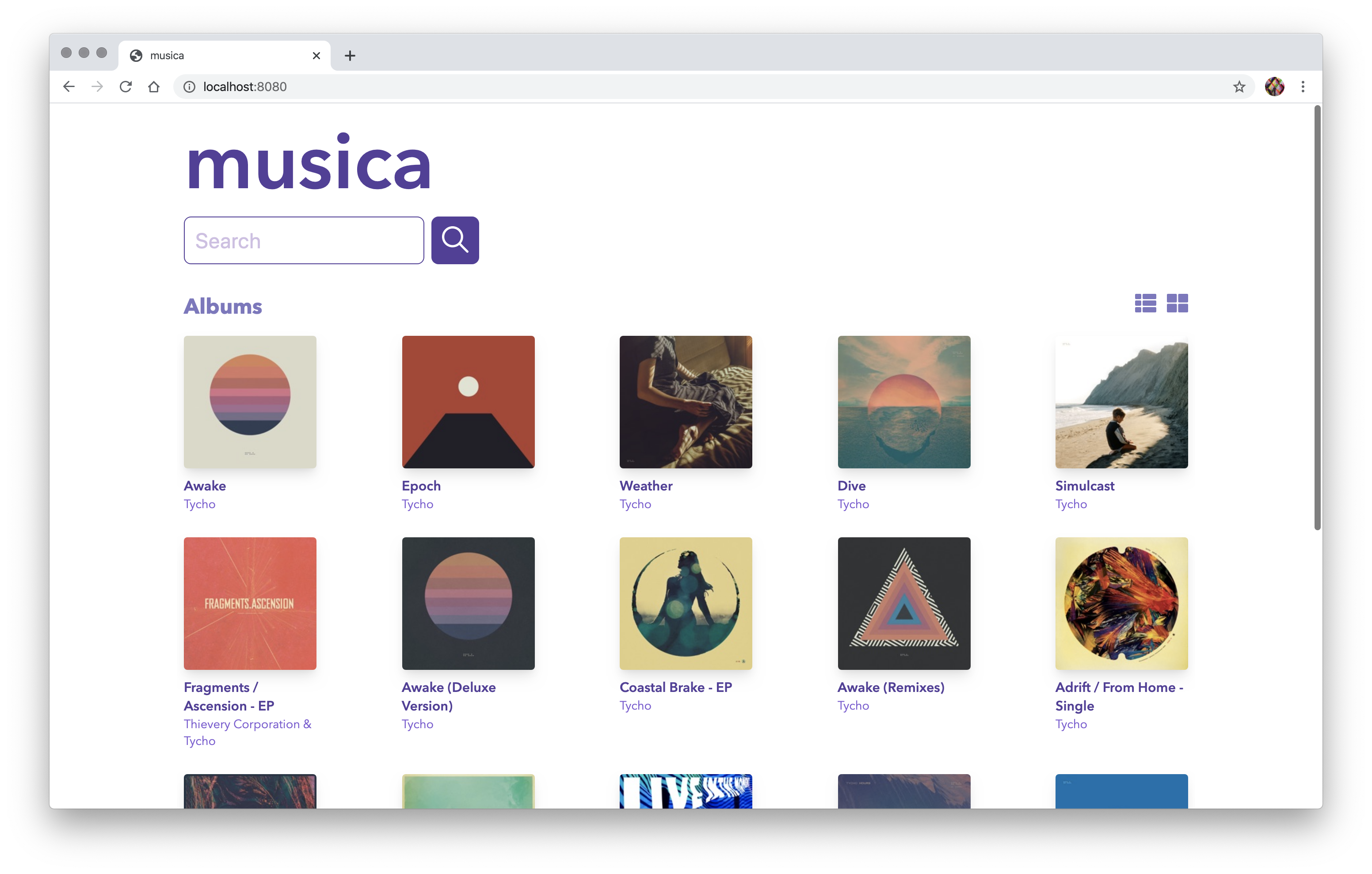Click the localhost:8080 address bar
The image size is (1372, 874).
[x=684, y=87]
